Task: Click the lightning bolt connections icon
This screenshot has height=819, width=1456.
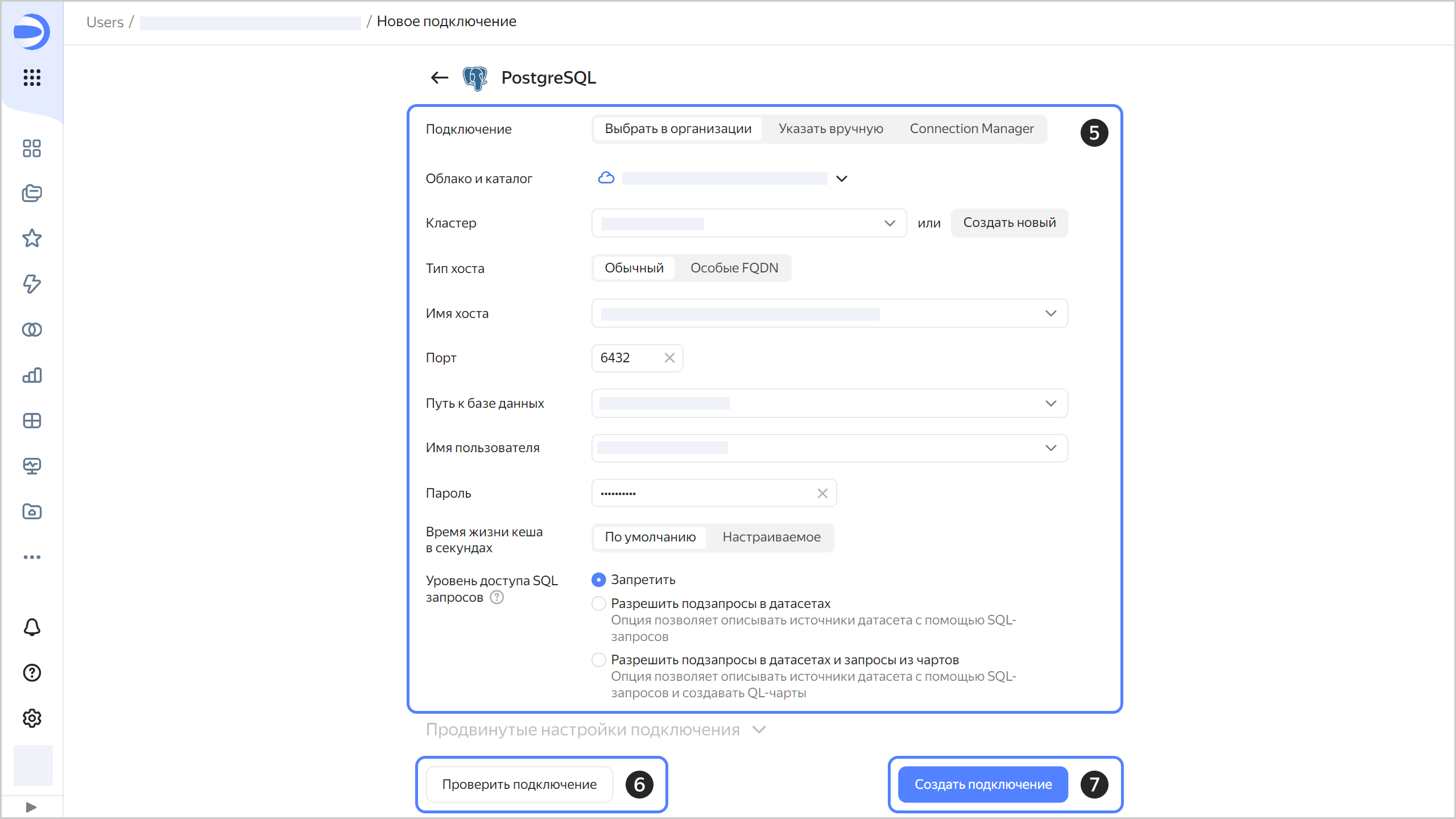Action: pos(32,284)
